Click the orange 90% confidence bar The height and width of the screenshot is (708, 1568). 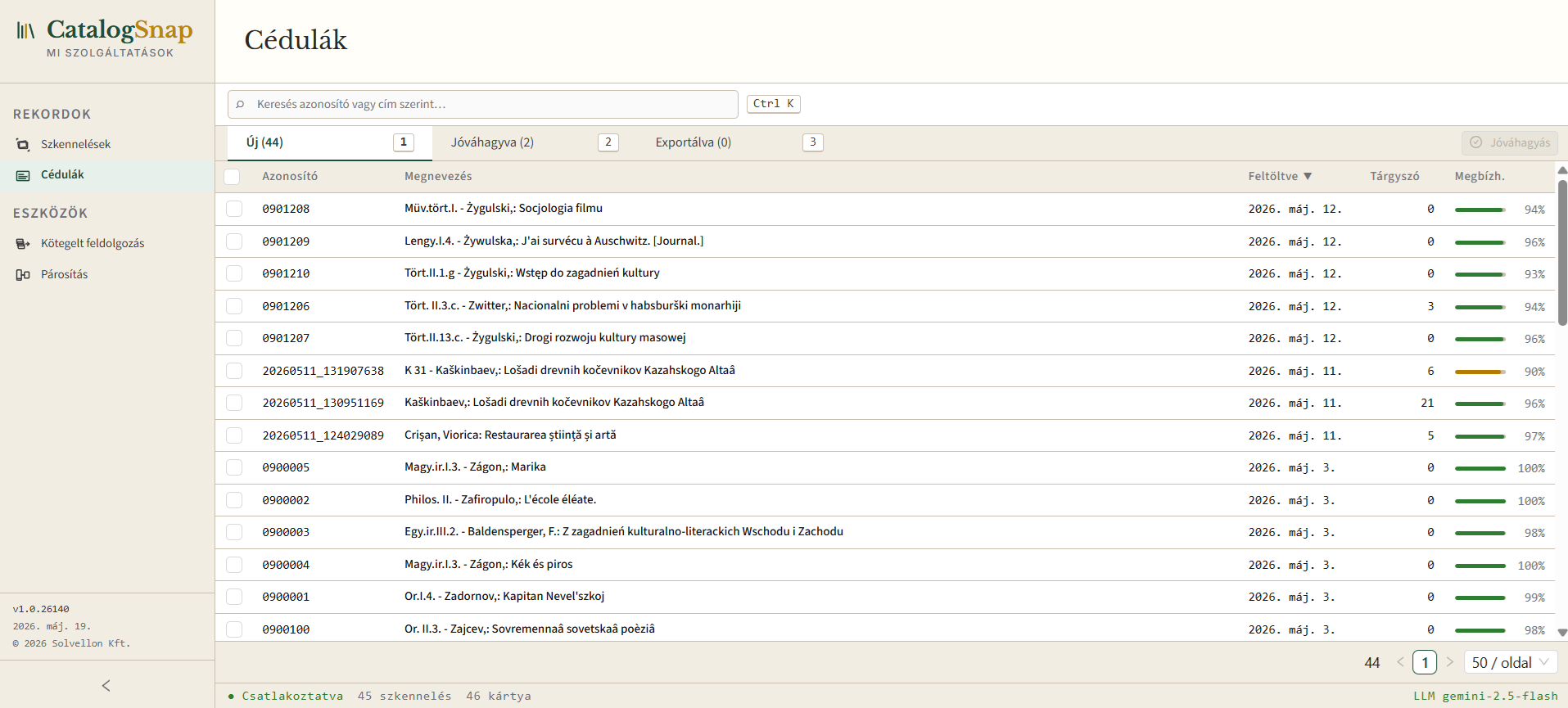click(1480, 372)
